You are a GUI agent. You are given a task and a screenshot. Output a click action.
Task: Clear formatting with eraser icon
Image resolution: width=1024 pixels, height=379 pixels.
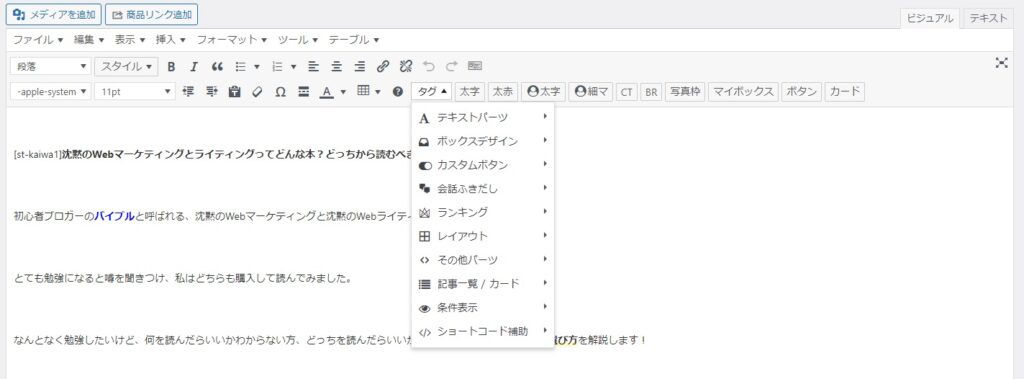tap(257, 92)
